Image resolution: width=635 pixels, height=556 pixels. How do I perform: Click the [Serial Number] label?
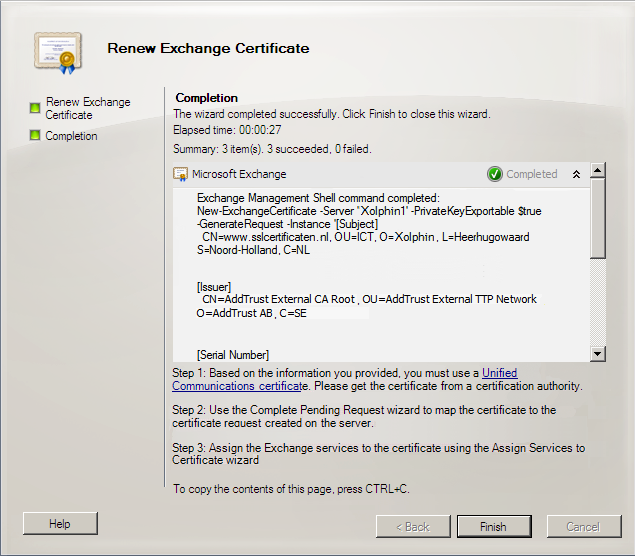click(233, 355)
